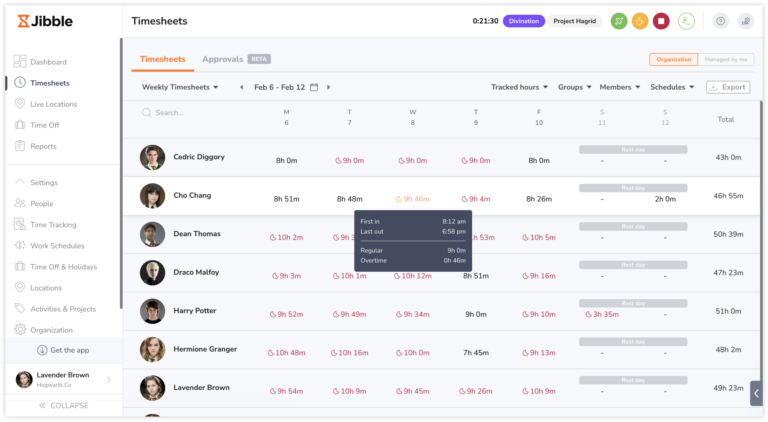Screen dimensions: 768x422
Task: Collapse the Settings section
Action: 36,182
